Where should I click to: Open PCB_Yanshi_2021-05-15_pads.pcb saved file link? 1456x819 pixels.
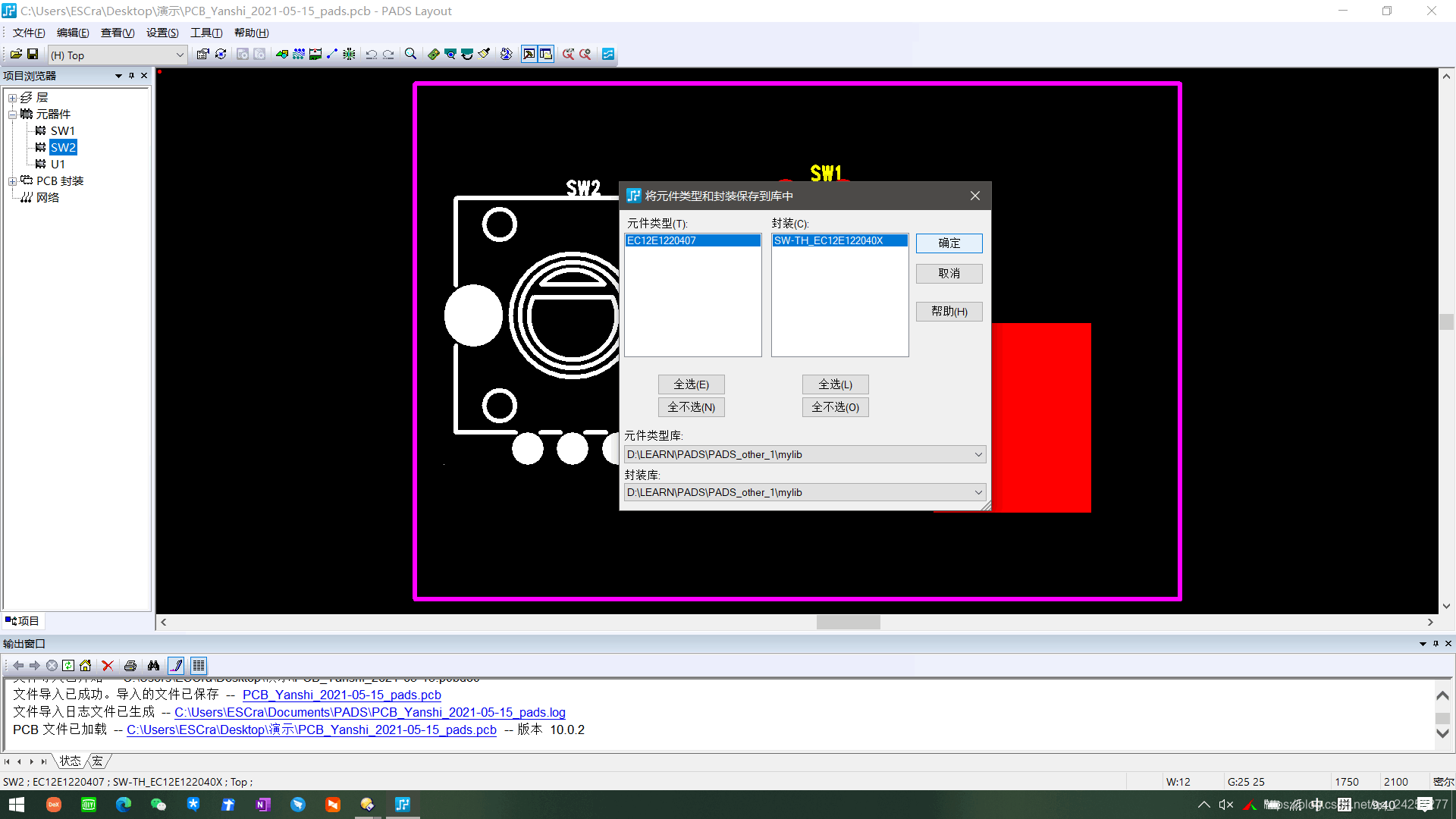pos(341,695)
